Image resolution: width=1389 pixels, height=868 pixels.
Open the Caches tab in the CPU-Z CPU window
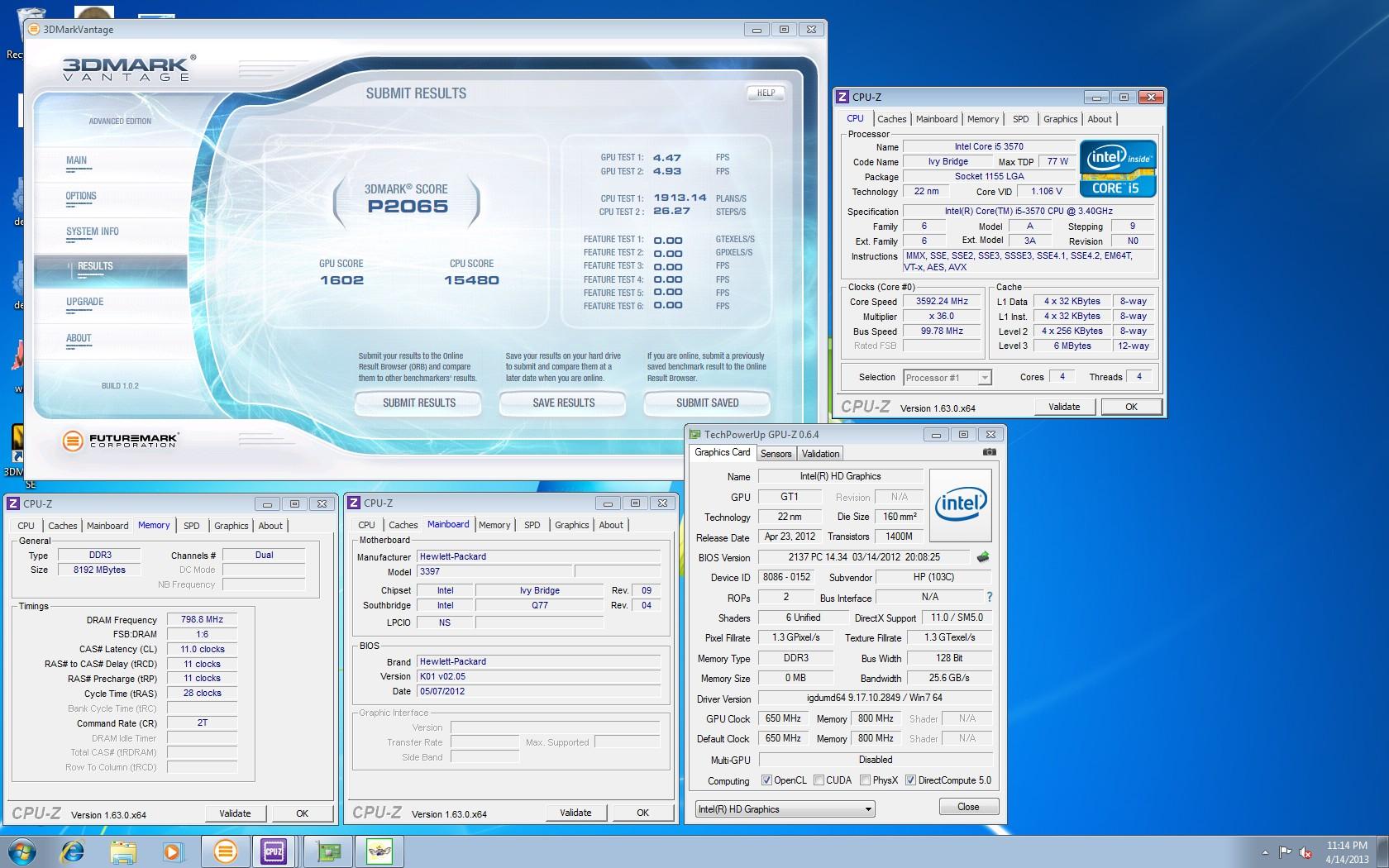pyautogui.click(x=891, y=119)
